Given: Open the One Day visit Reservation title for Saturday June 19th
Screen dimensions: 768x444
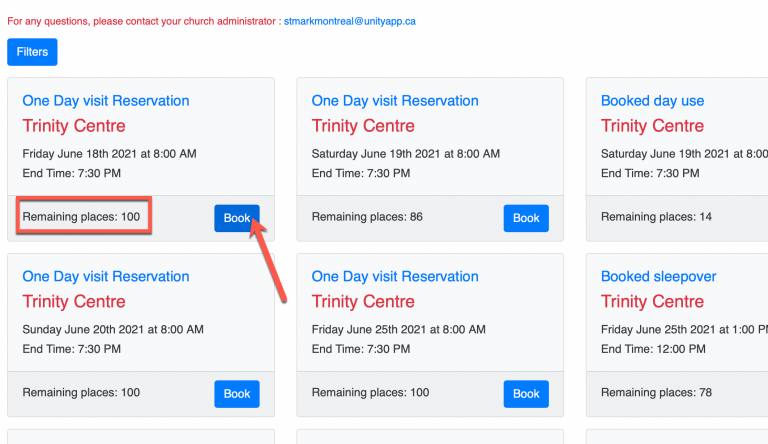Looking at the screenshot, I should (395, 101).
